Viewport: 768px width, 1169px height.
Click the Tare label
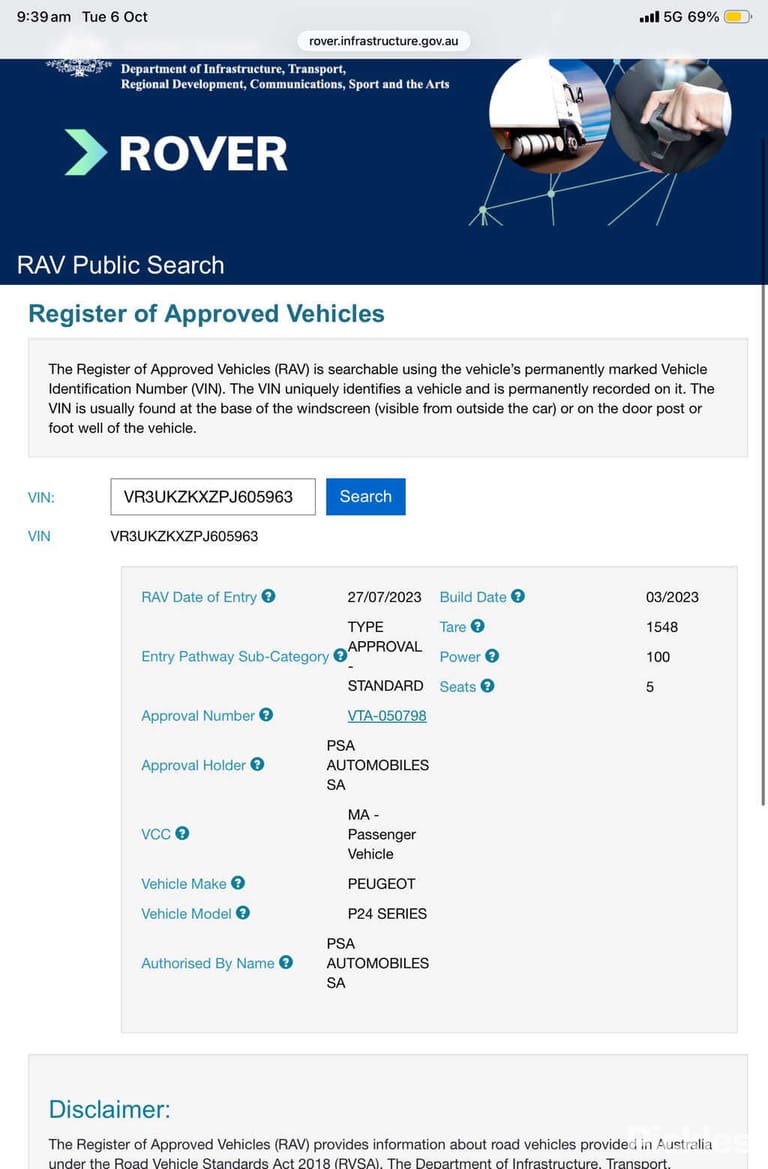coord(453,627)
